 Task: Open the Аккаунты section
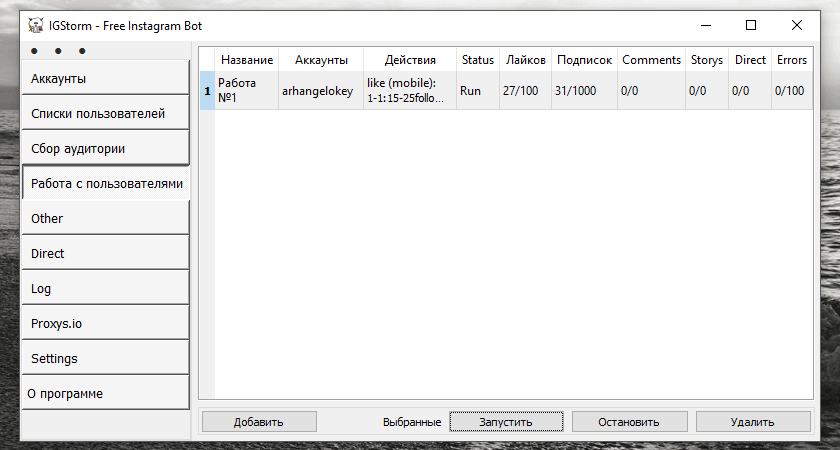click(x=106, y=78)
